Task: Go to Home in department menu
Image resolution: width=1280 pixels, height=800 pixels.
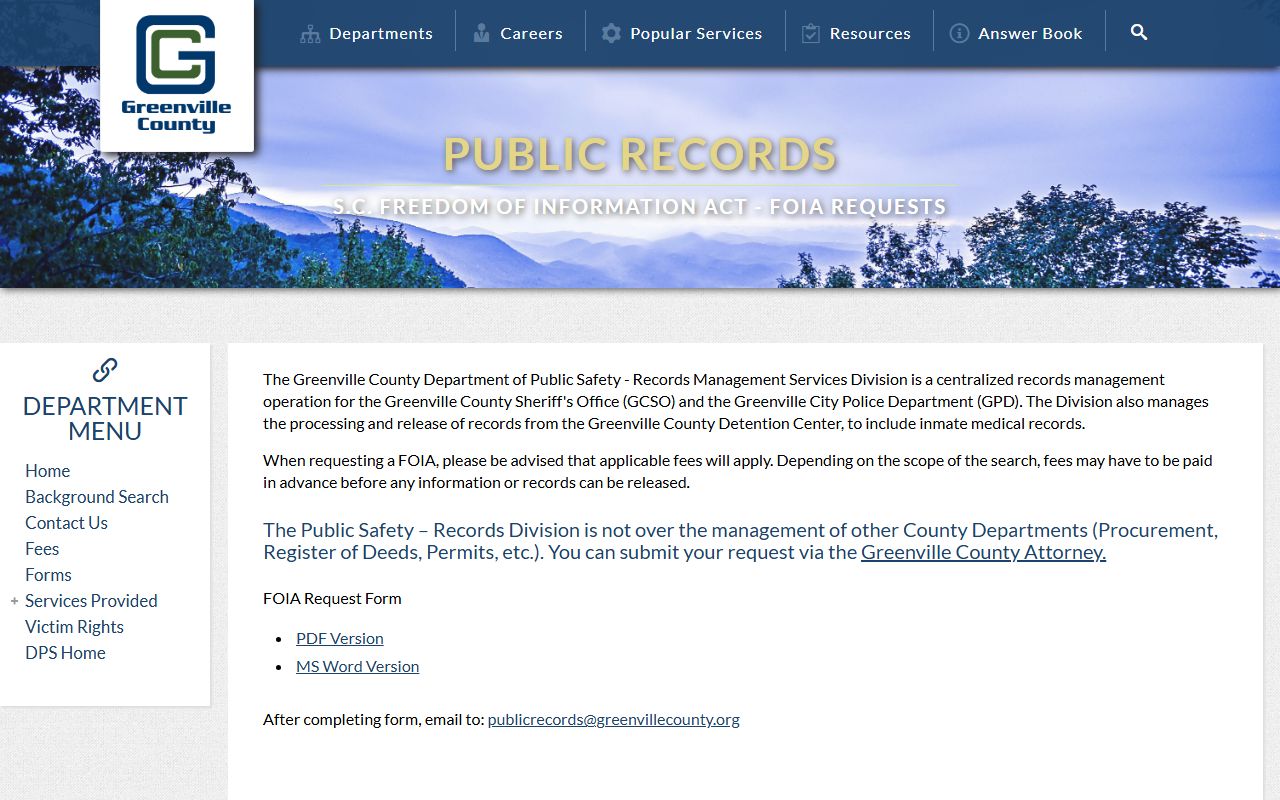Action: (x=47, y=471)
